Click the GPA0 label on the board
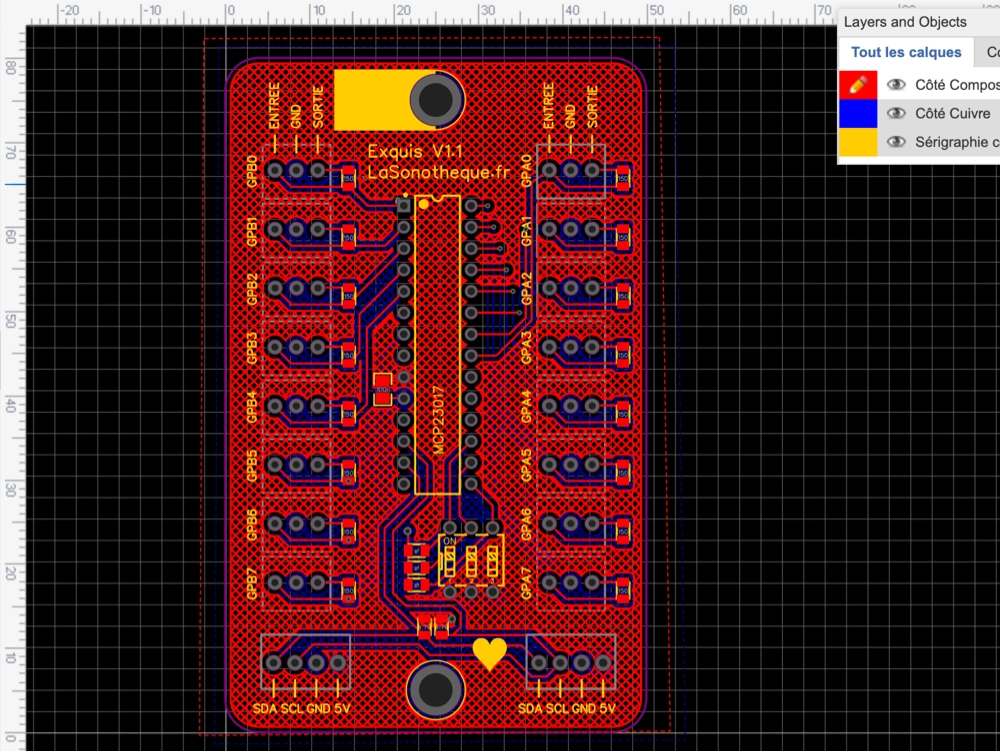 tap(526, 171)
